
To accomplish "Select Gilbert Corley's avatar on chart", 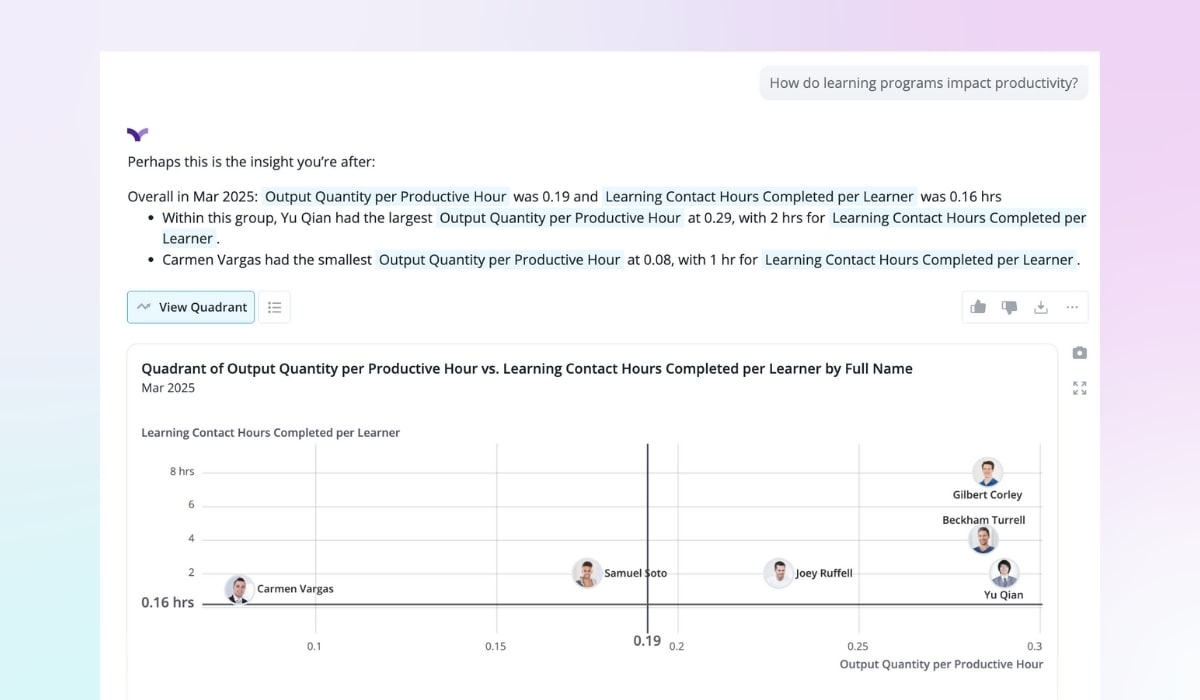I will [988, 473].
